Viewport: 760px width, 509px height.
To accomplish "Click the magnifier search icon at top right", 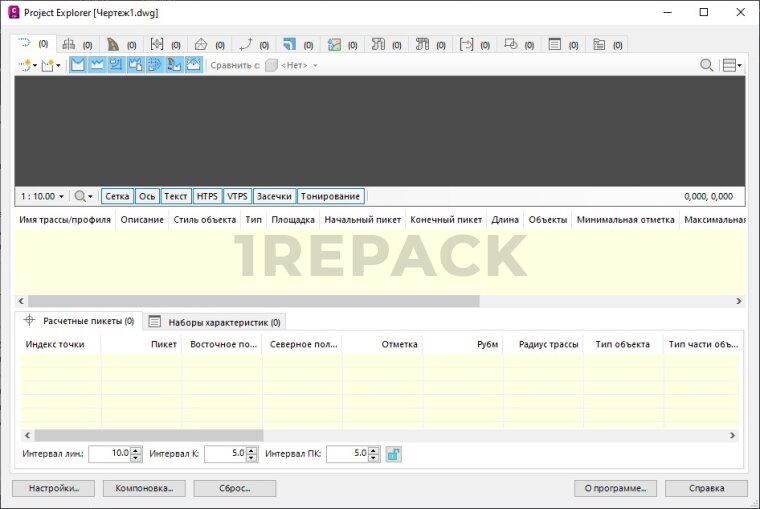I will pyautogui.click(x=706, y=65).
